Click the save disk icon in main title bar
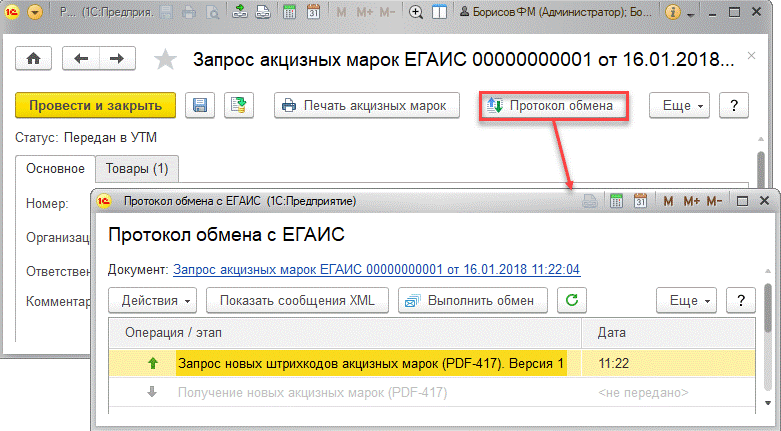781x431 pixels. click(166, 12)
